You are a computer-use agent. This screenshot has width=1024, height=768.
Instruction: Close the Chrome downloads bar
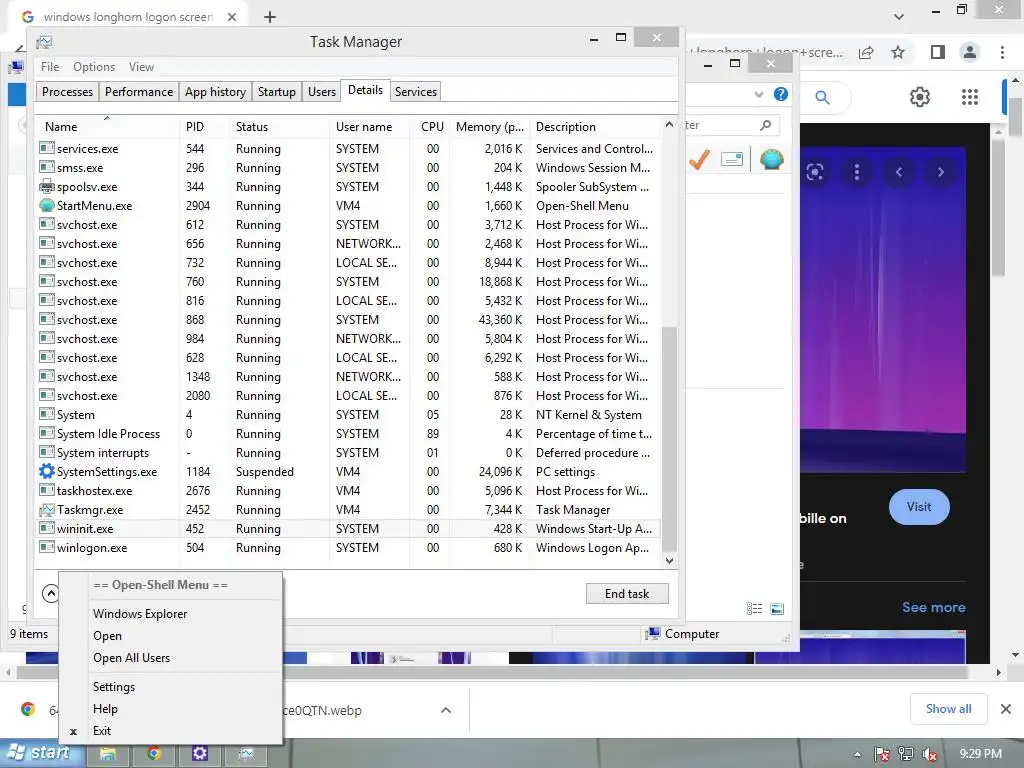tap(1006, 709)
